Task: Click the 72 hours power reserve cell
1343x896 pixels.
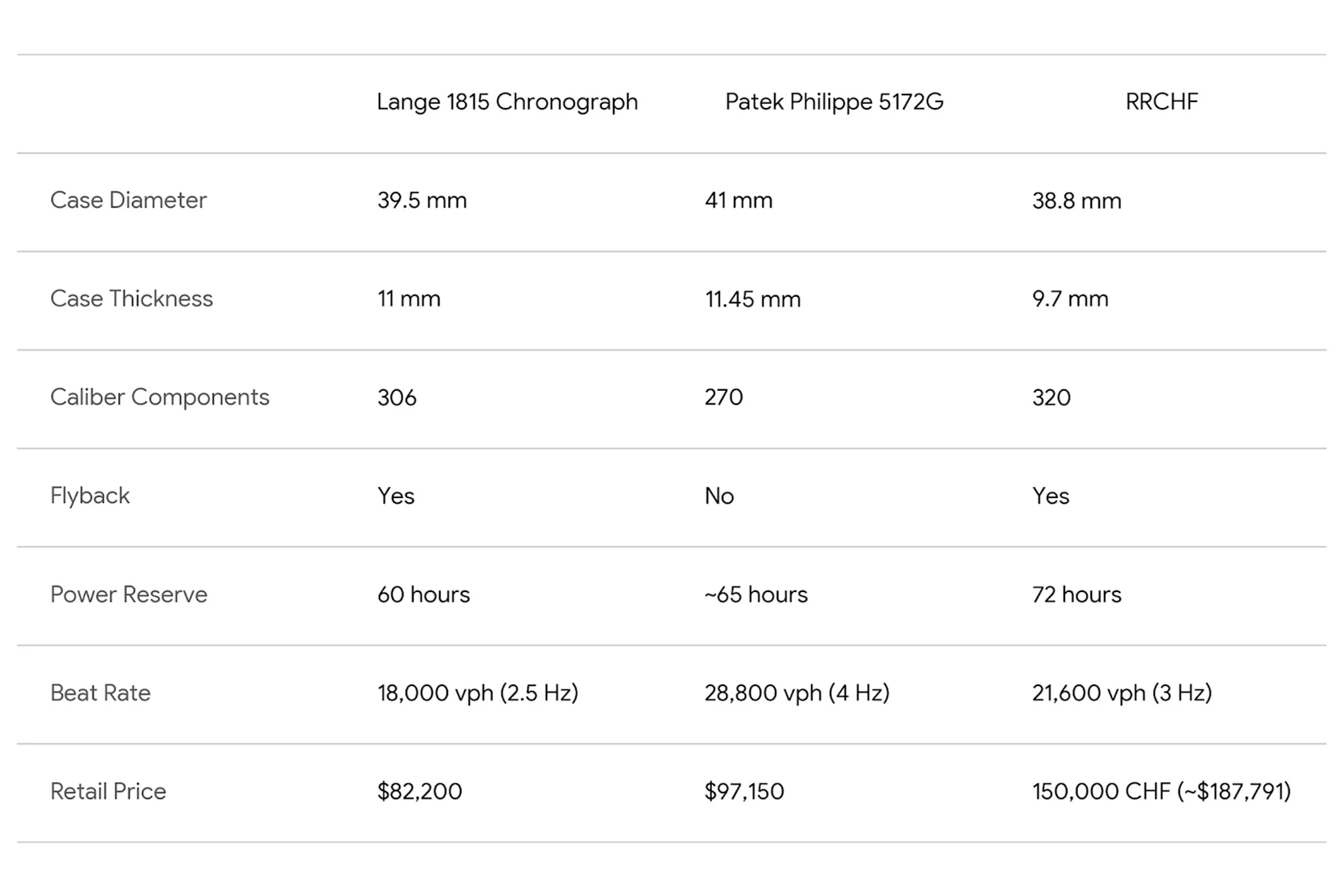Action: [x=1076, y=595]
